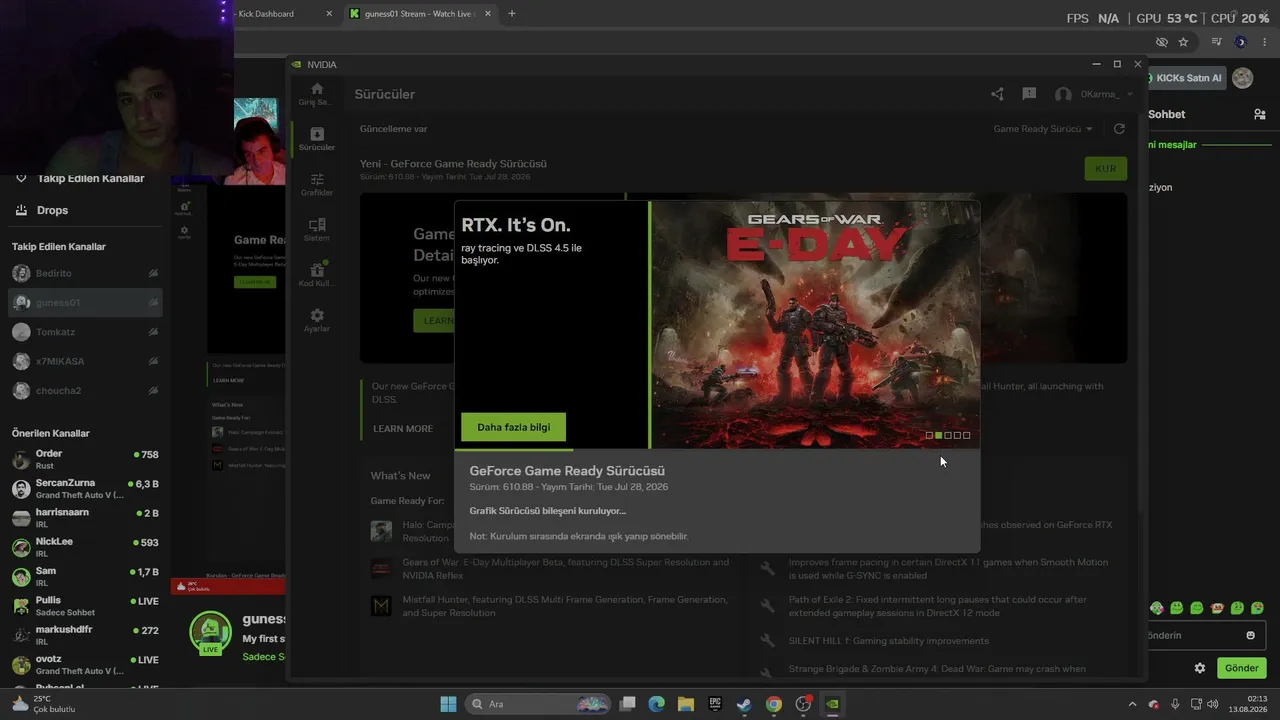Expand the 0Karma_ account menu
This screenshot has height=720, width=1280.
[1094, 94]
